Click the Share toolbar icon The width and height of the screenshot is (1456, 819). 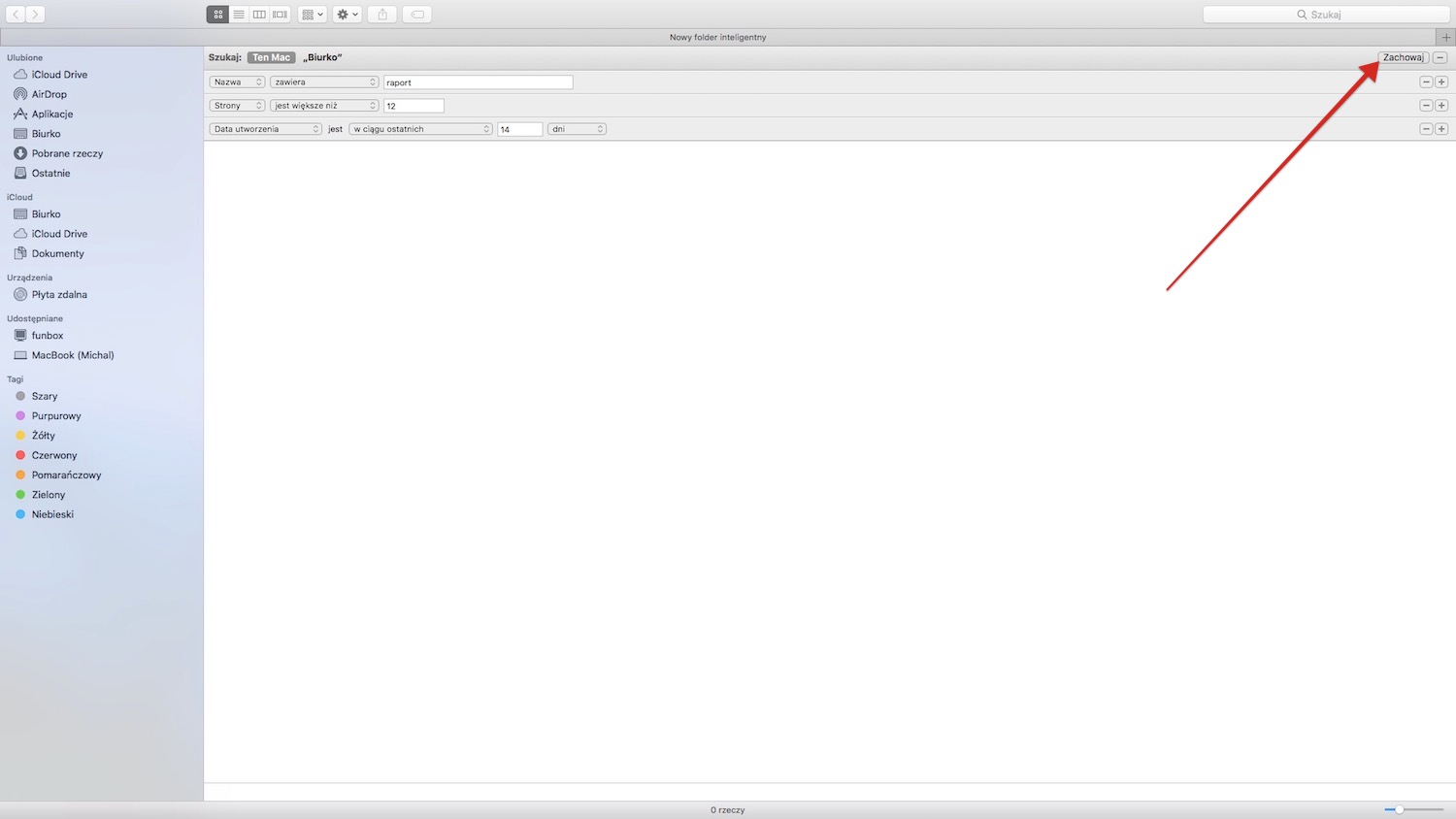click(382, 15)
